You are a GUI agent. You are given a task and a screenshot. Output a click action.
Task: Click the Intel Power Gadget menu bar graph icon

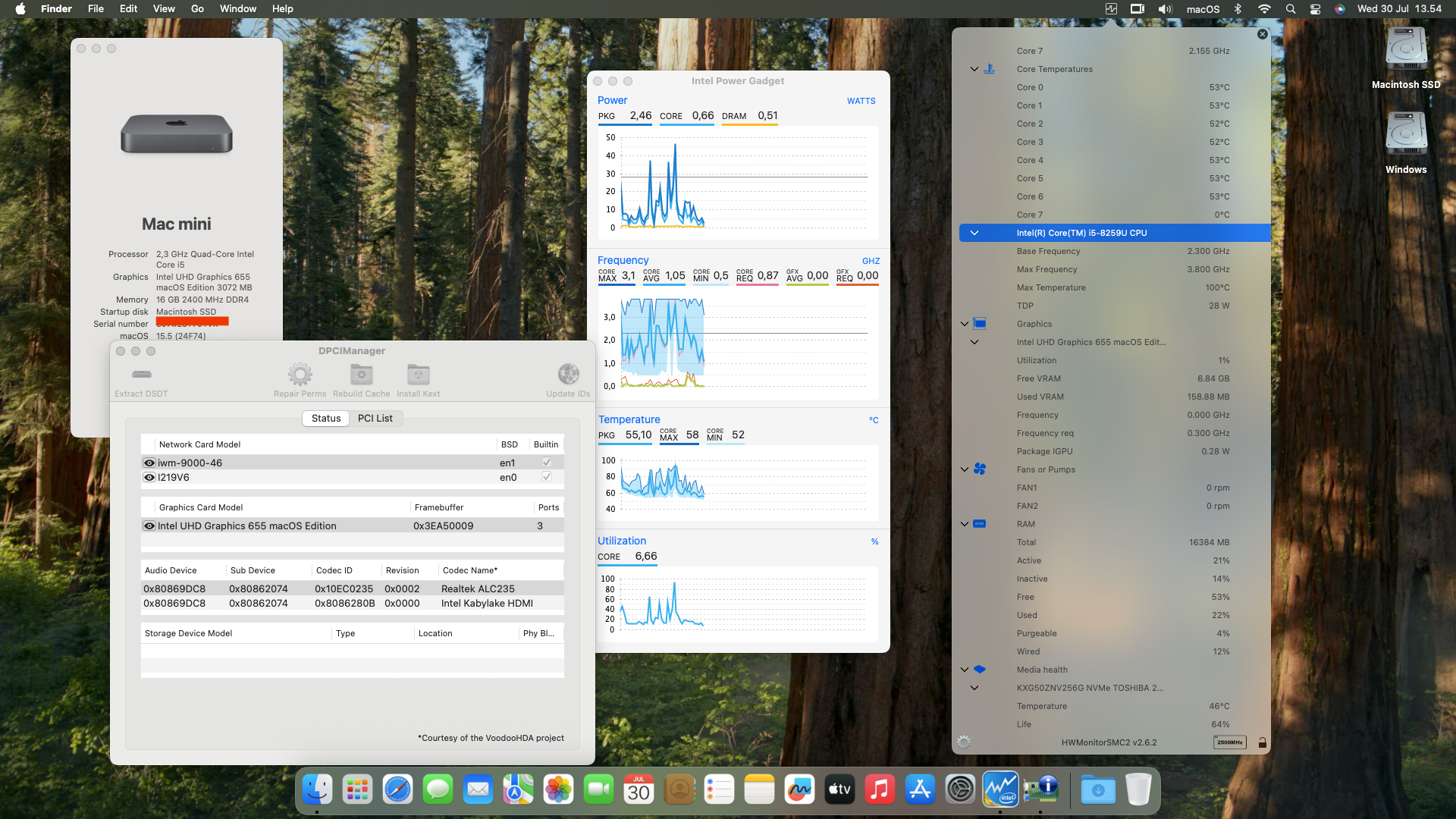coord(1110,8)
